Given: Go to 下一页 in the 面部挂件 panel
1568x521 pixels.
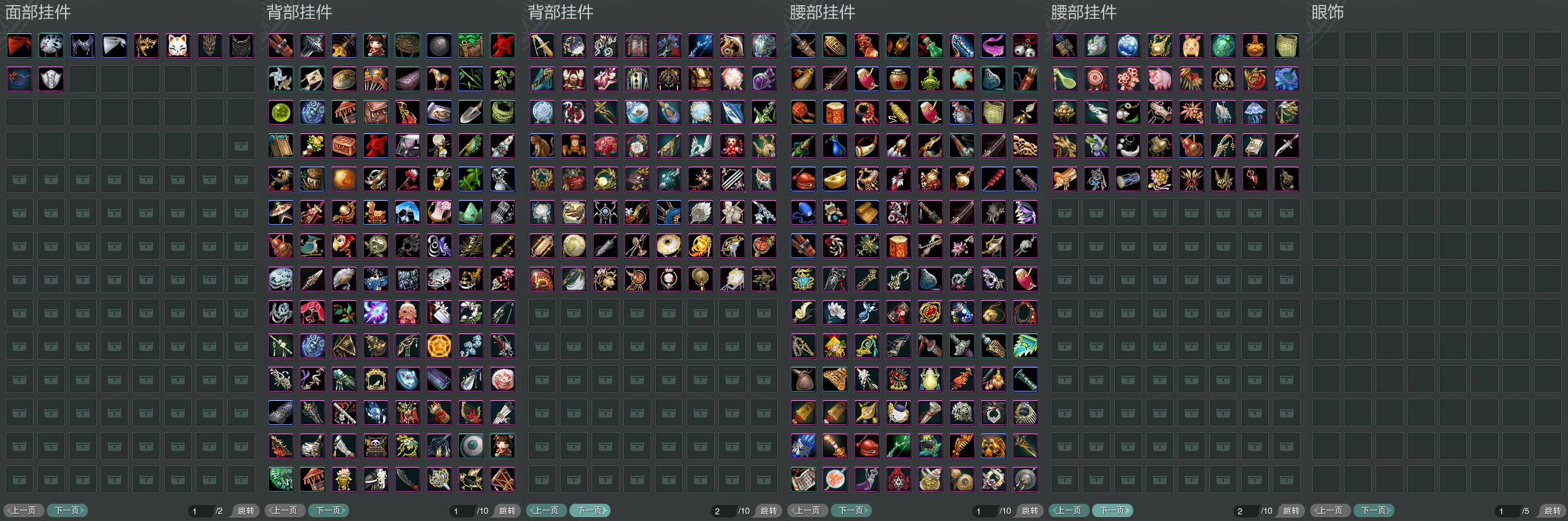Looking at the screenshot, I should [x=68, y=510].
